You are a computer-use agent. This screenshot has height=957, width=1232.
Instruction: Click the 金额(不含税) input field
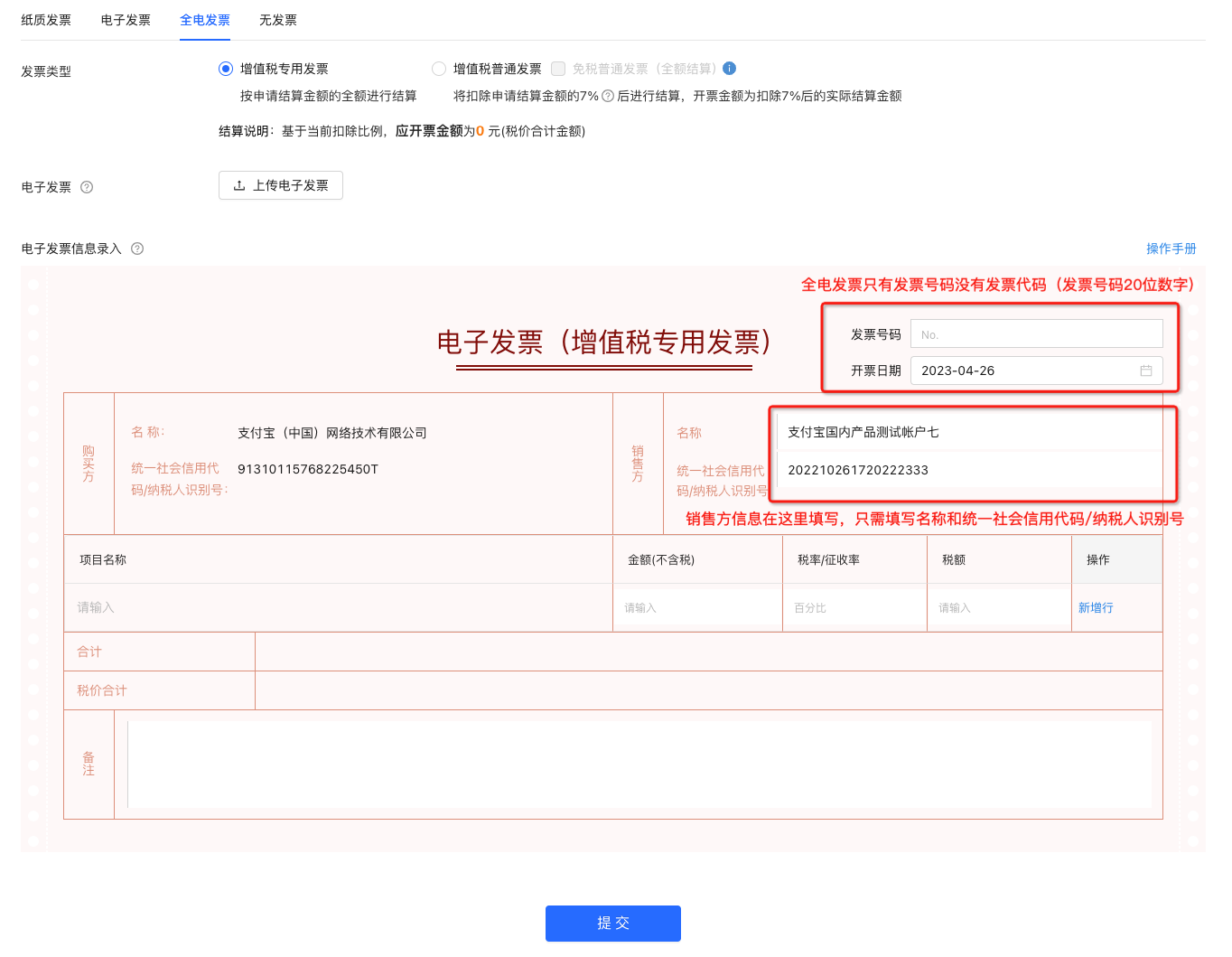point(698,607)
